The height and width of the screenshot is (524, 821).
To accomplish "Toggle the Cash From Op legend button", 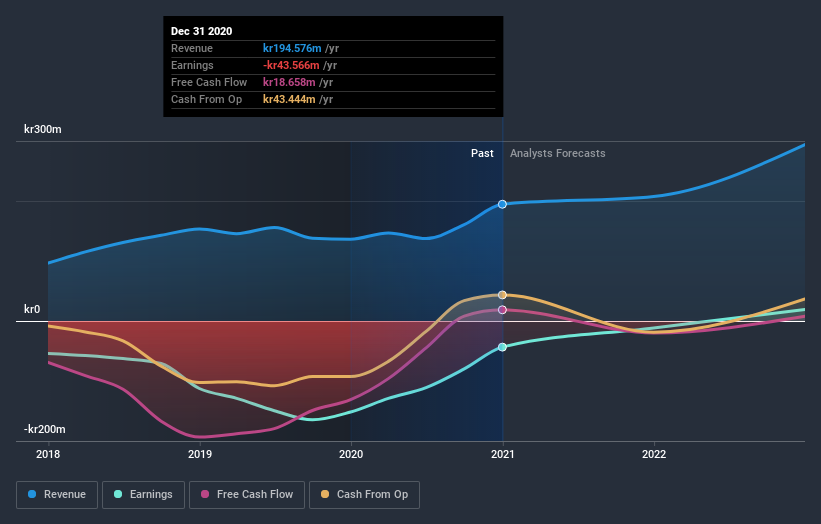I will tap(364, 495).
